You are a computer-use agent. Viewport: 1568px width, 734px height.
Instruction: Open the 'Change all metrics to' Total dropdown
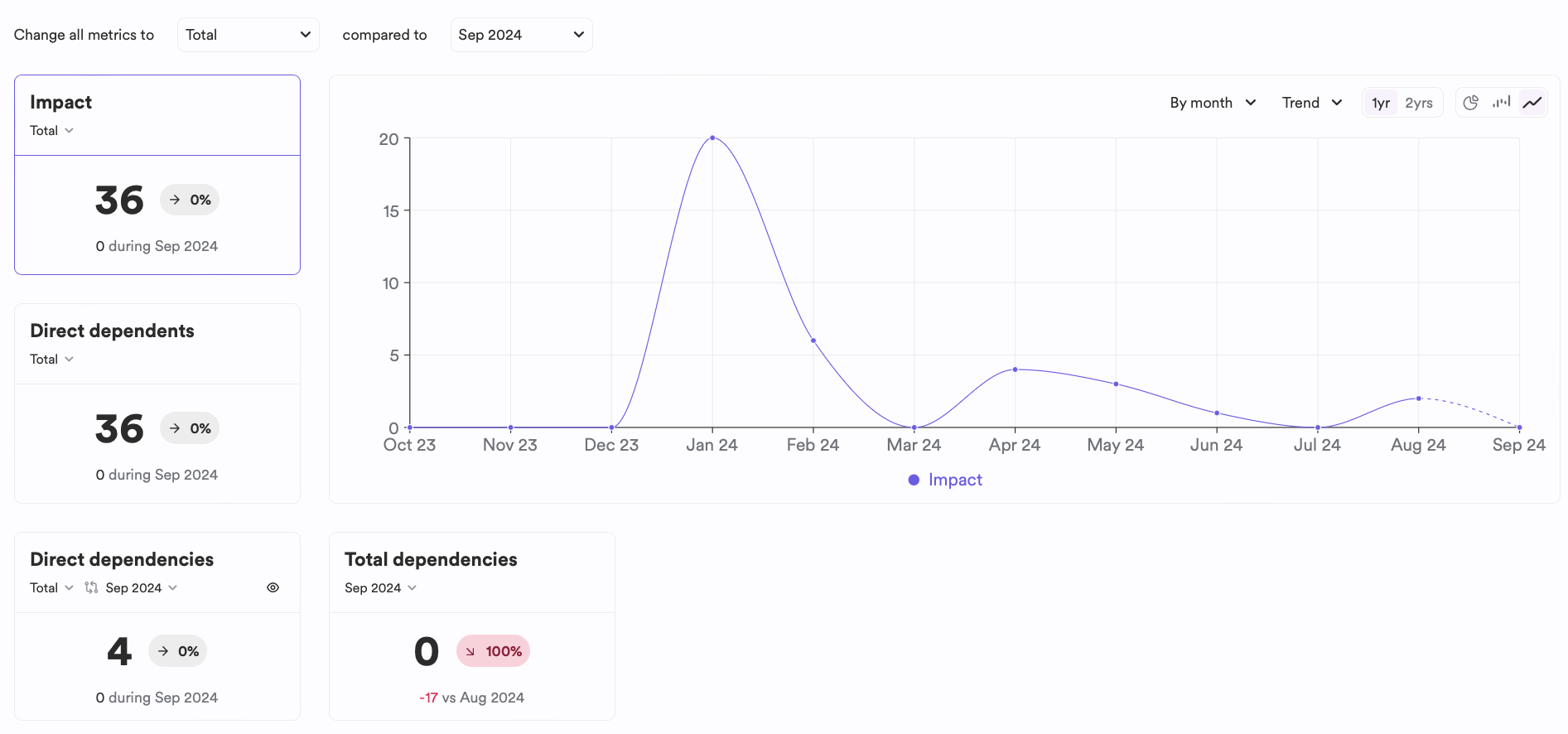[248, 35]
